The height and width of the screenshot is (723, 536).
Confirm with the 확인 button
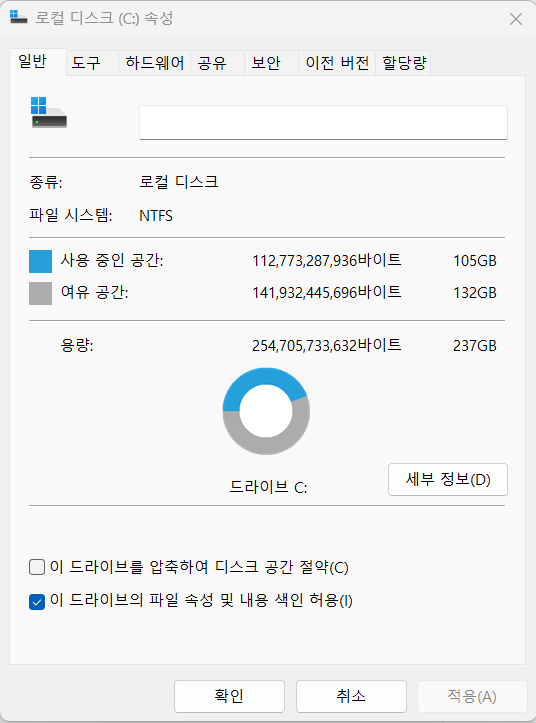coord(229,696)
